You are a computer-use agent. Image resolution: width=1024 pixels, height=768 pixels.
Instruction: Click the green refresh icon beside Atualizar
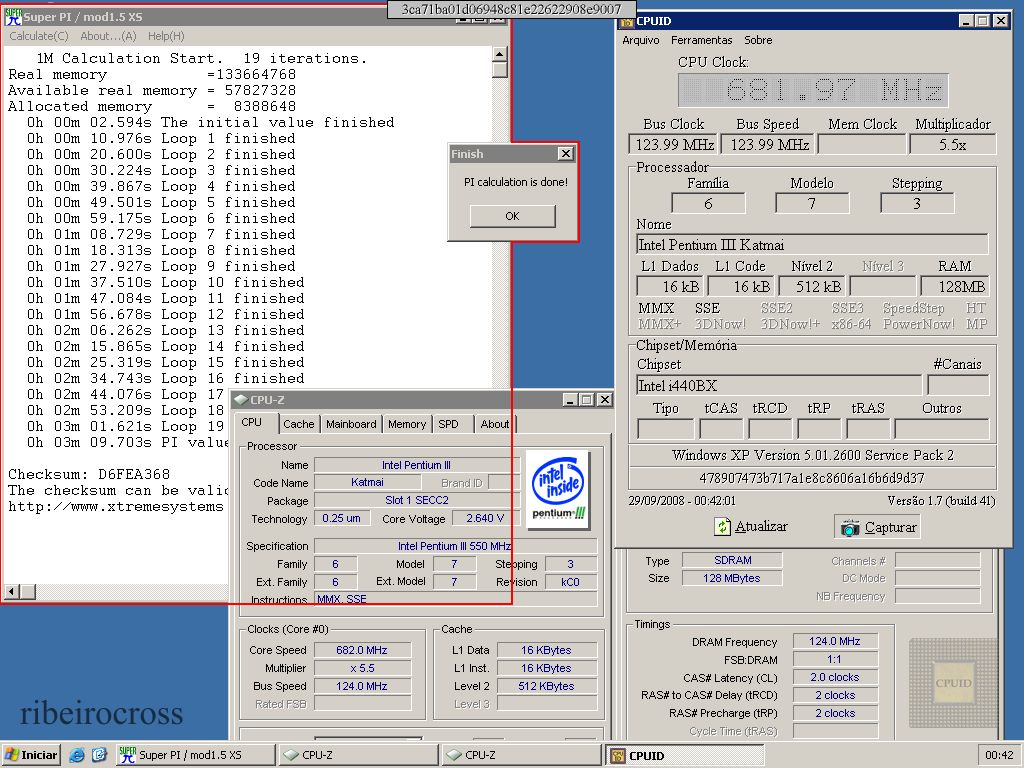(722, 526)
